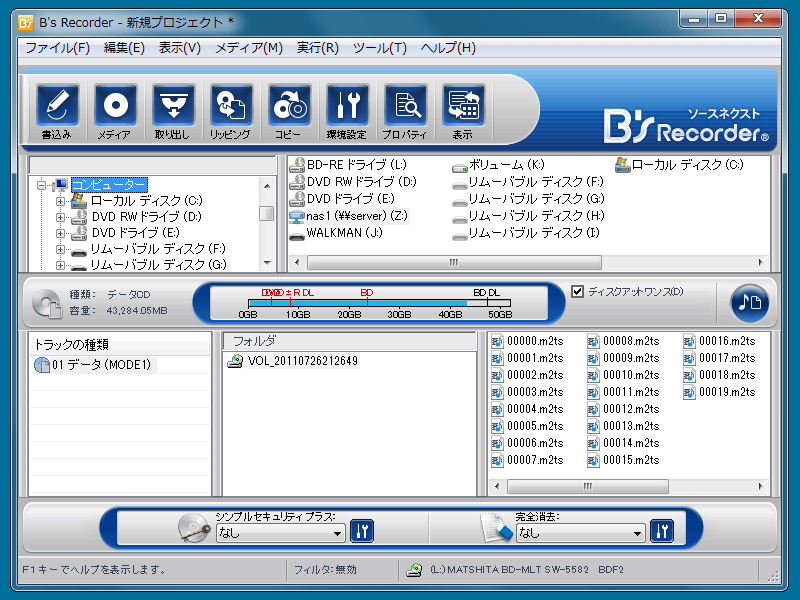Open the 実行(R) menu
Screen dimensions: 800x600
[317, 48]
